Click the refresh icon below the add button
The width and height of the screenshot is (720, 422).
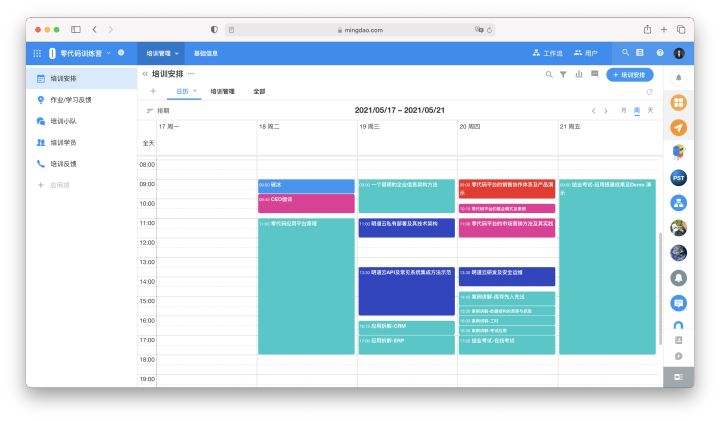(x=649, y=92)
